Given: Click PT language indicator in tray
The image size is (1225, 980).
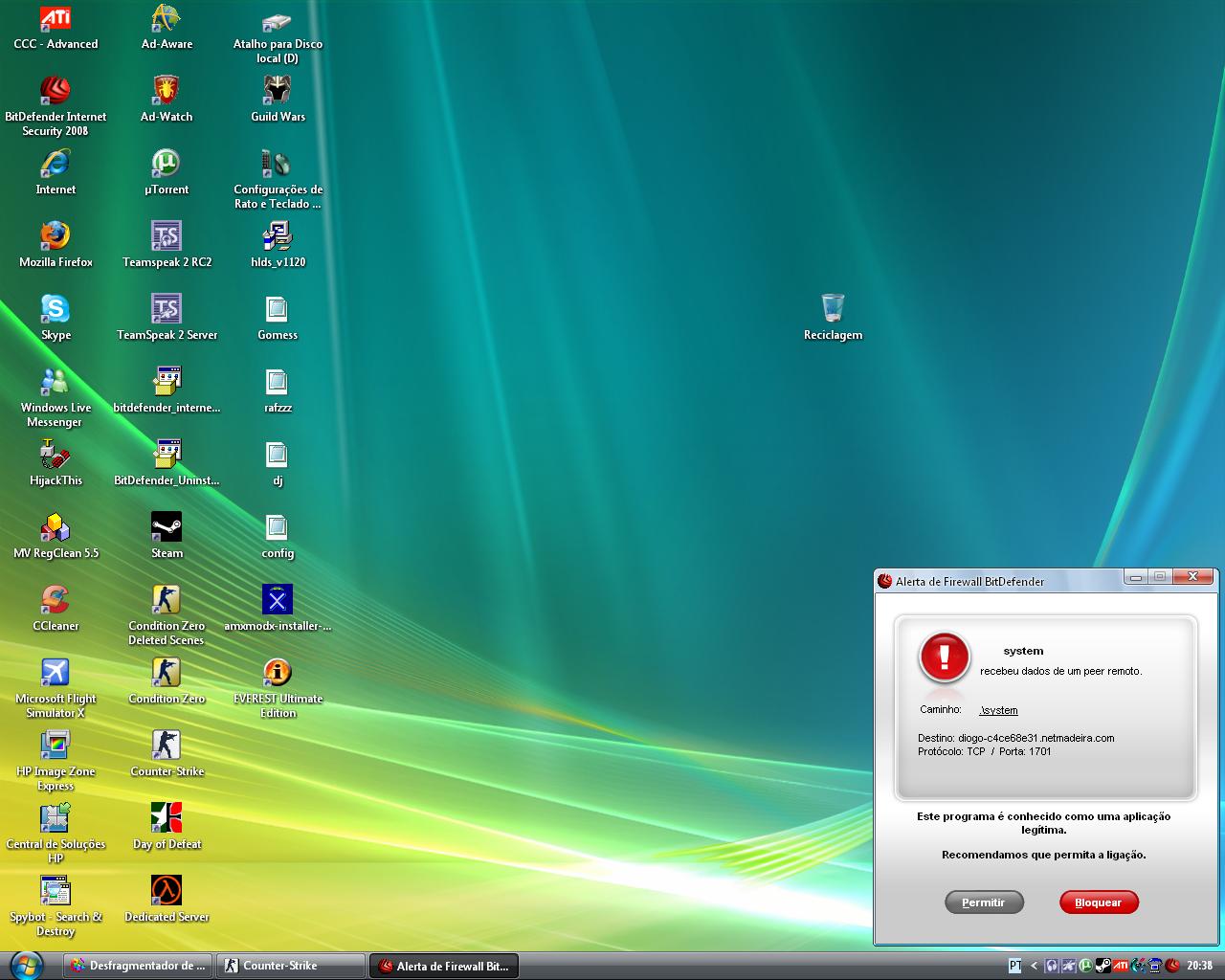Looking at the screenshot, I should click(1015, 966).
